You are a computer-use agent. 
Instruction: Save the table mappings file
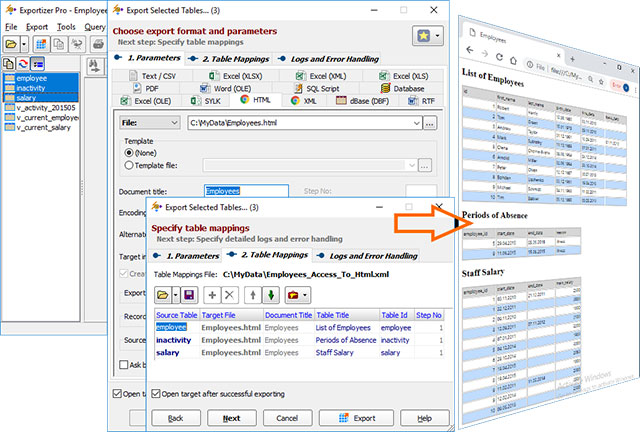click(189, 295)
